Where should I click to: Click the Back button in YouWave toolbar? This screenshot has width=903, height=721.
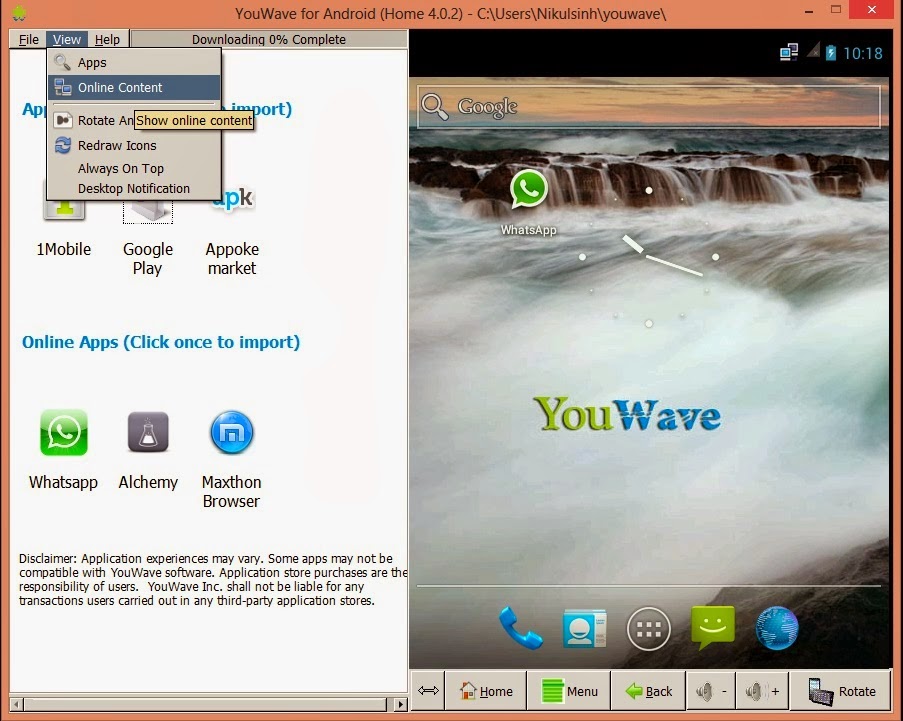(648, 690)
